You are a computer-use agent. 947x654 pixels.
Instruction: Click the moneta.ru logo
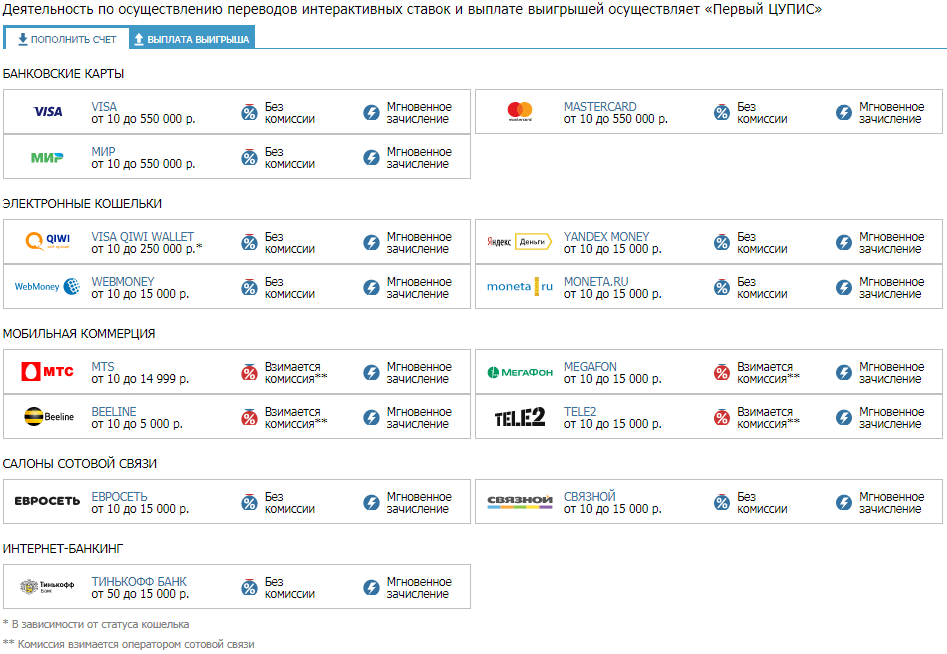[x=520, y=286]
